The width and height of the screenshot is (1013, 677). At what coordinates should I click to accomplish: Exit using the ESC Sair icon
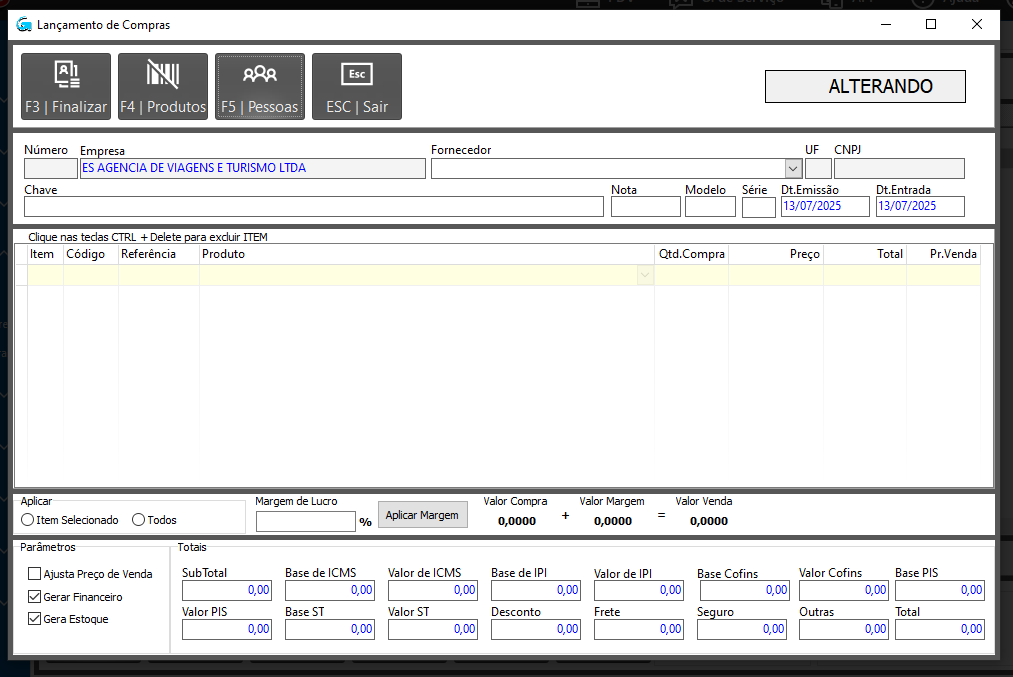(x=357, y=86)
